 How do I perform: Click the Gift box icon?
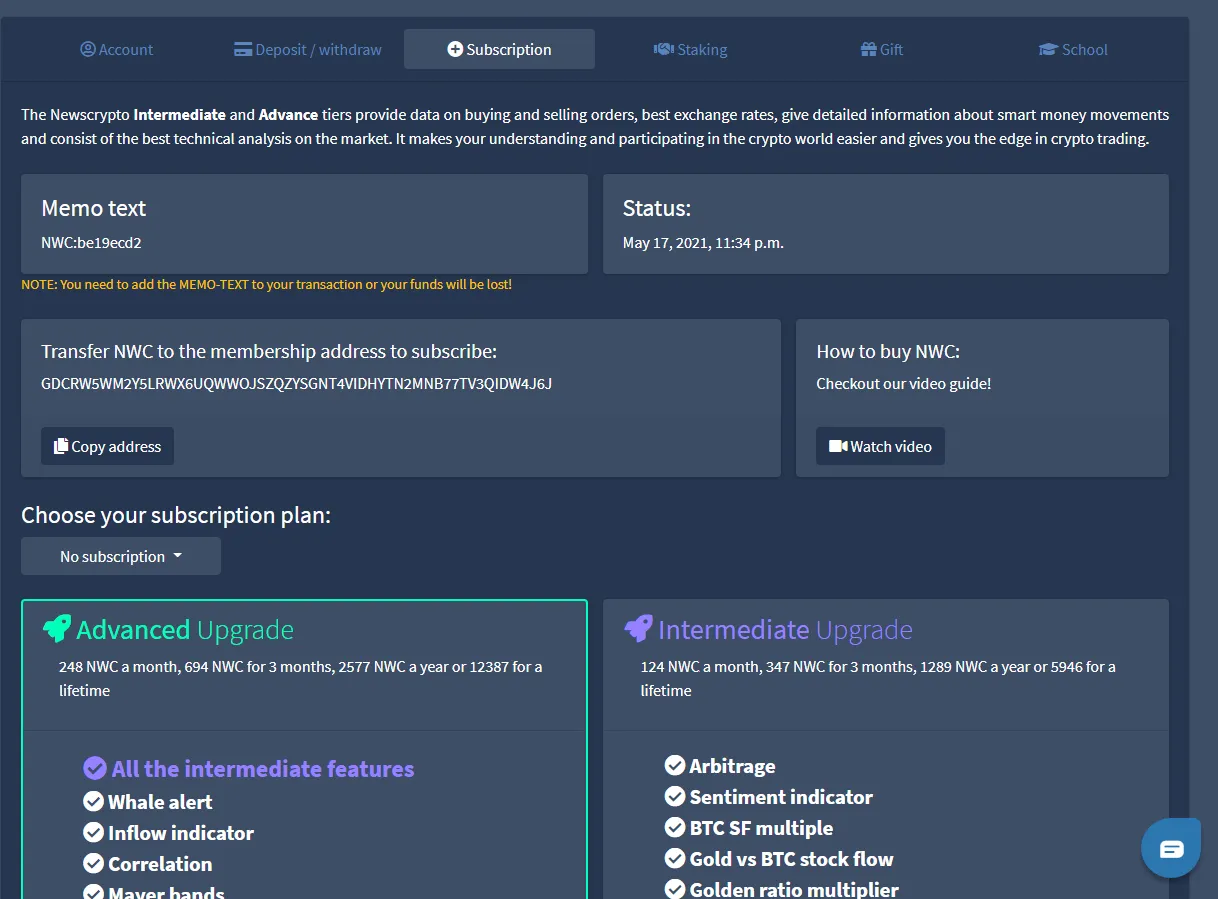868,49
